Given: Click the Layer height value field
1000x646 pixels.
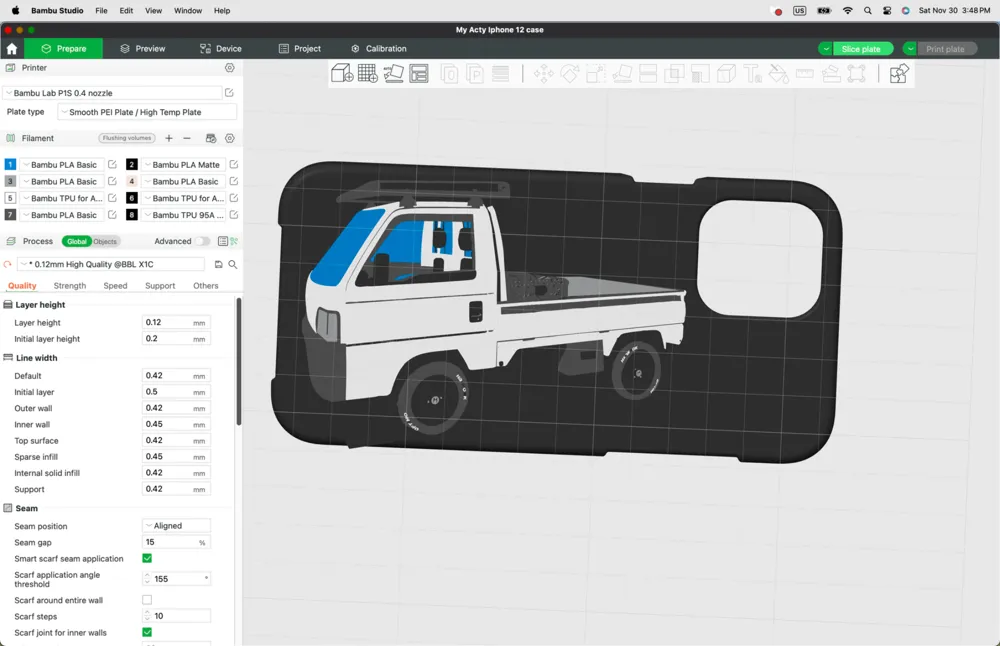Looking at the screenshot, I should [x=176, y=323].
